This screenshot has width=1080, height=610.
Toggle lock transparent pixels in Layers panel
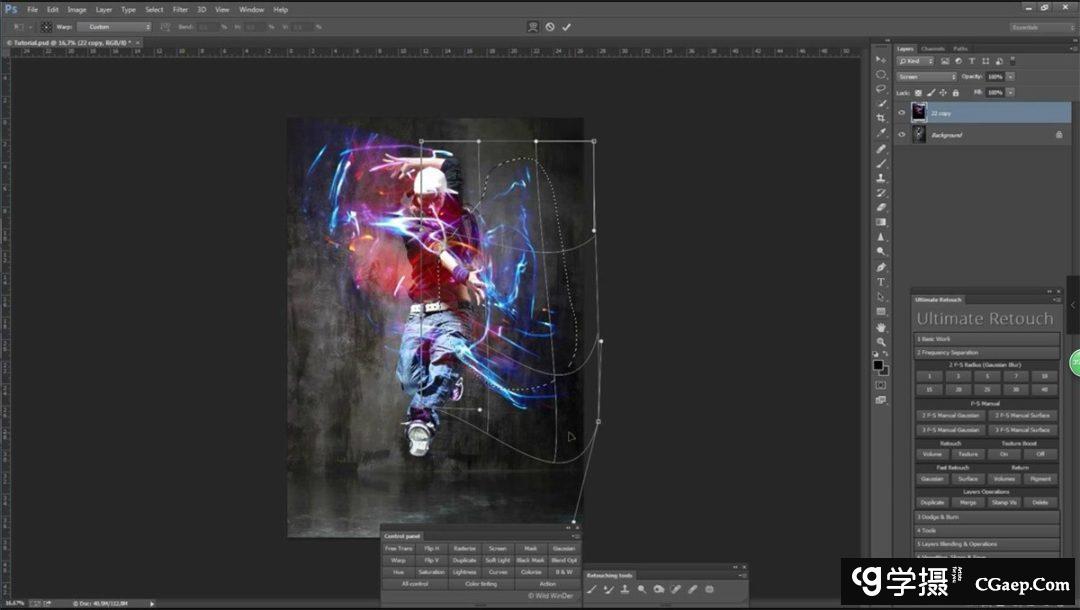point(918,92)
